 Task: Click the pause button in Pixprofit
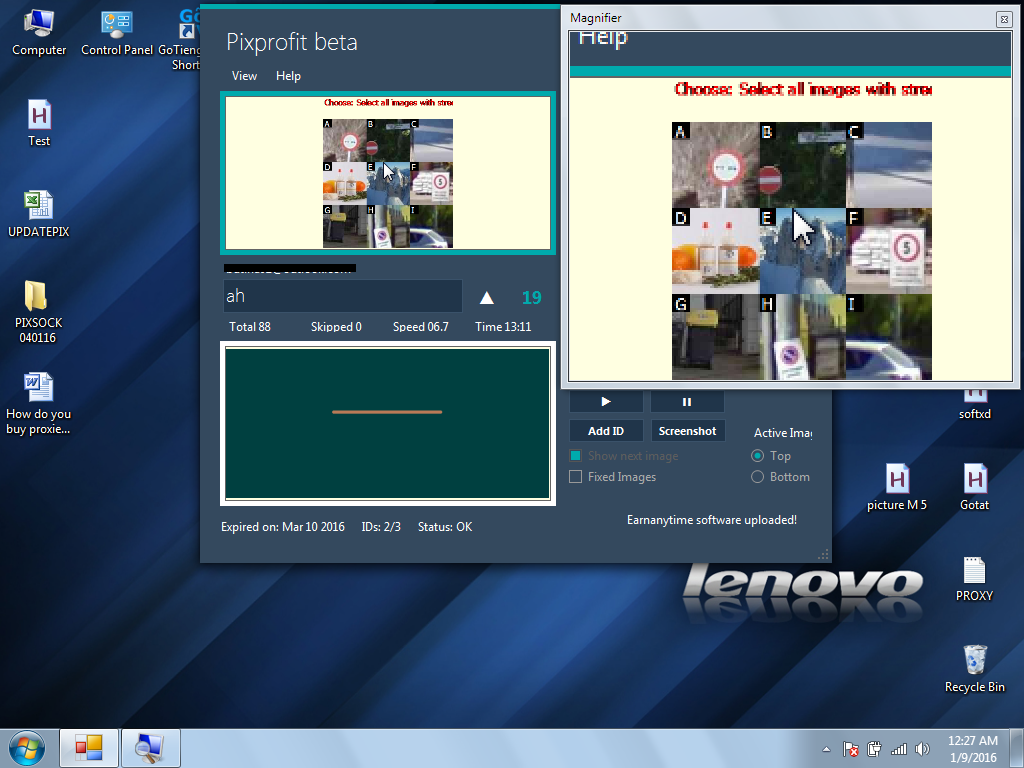[x=687, y=401]
